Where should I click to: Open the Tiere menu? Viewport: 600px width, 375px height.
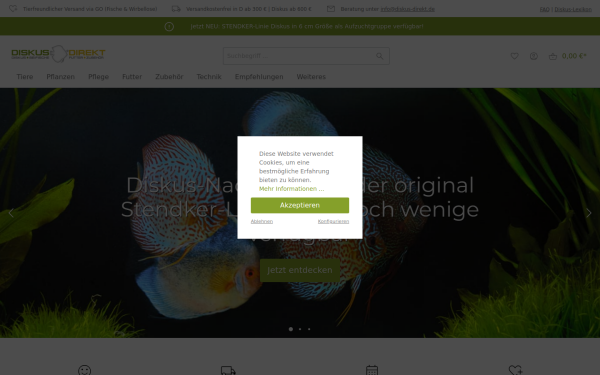24,77
